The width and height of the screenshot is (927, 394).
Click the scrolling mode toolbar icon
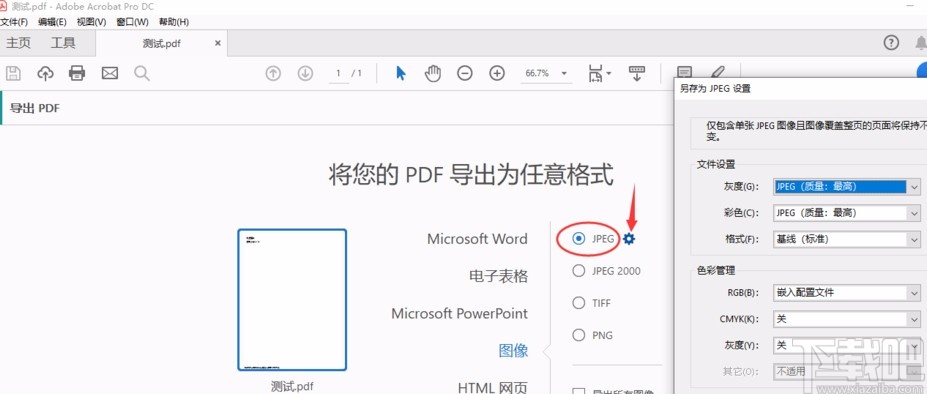637,73
